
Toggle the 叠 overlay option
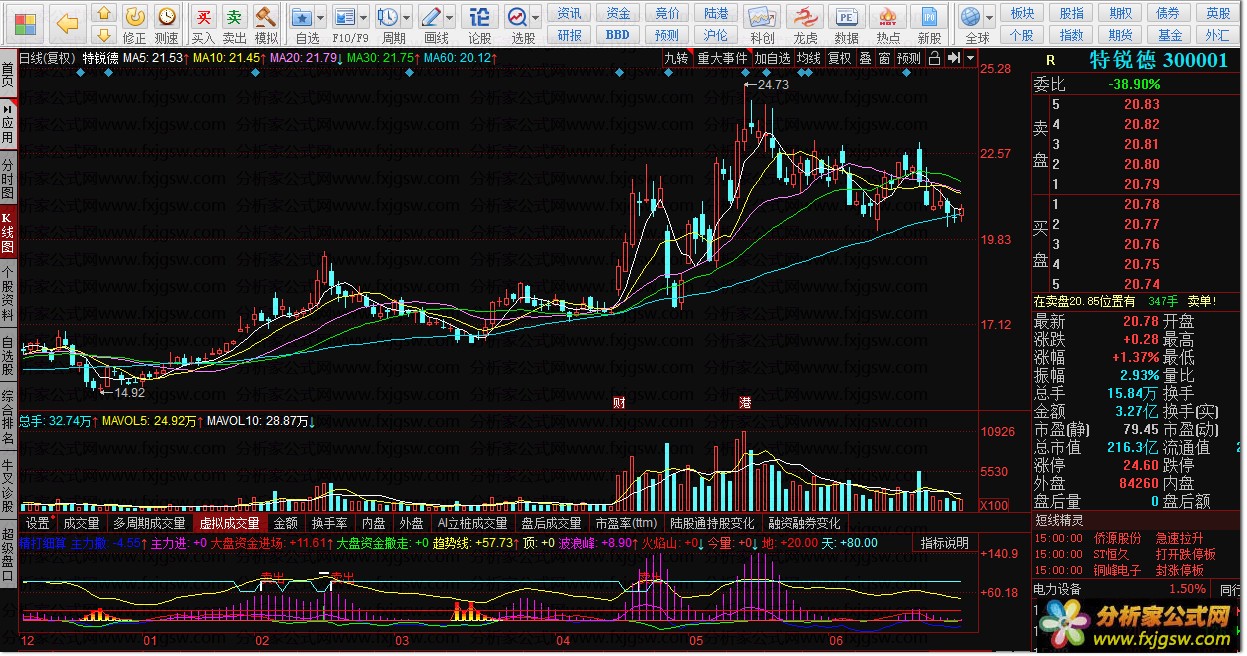click(865, 58)
